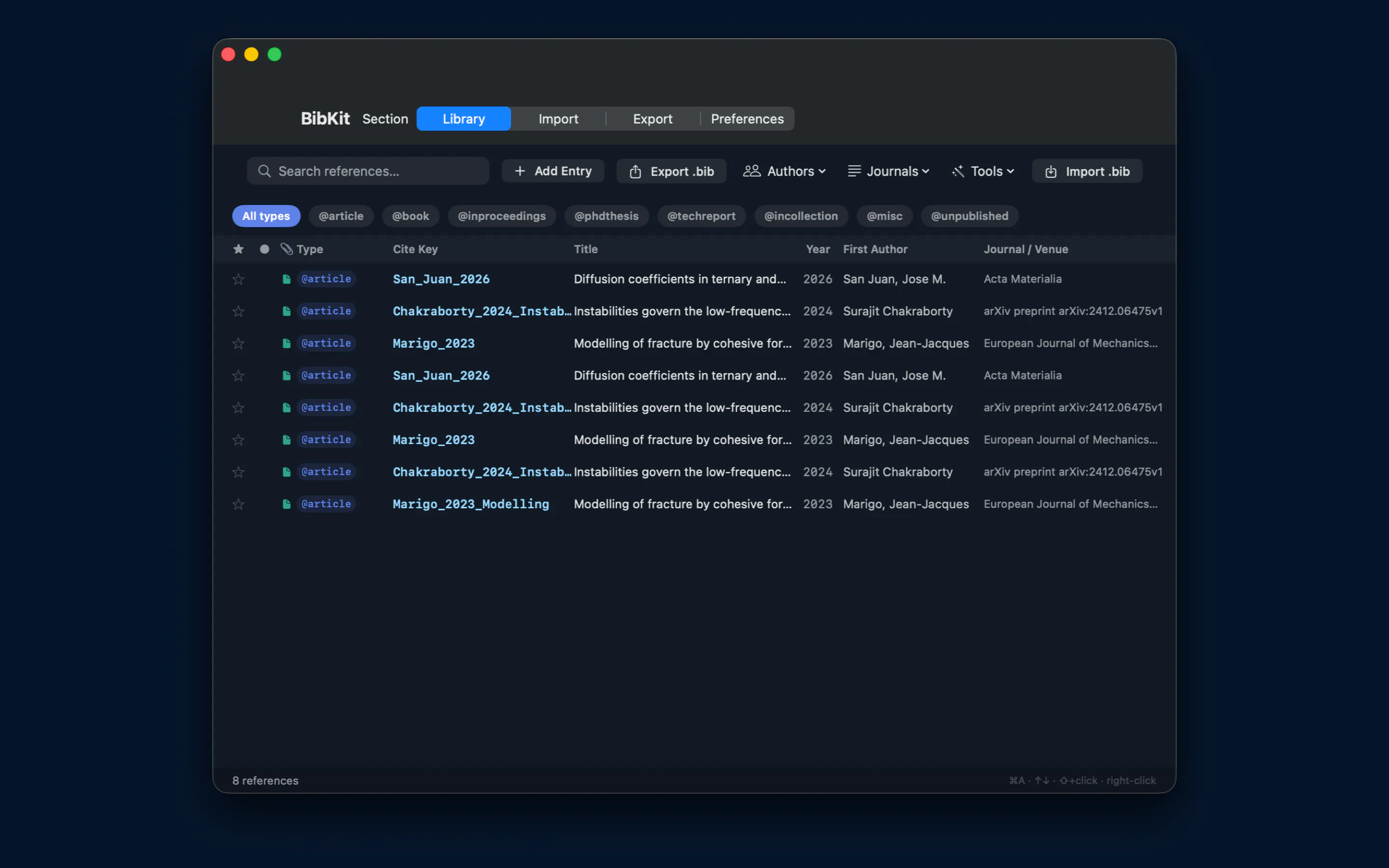Click the Add Entry button
This screenshot has width=1389, height=868.
click(553, 171)
